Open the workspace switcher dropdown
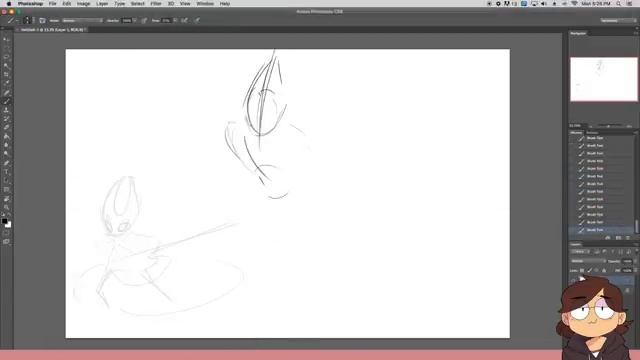Image resolution: width=640 pixels, height=360 pixels. (618, 20)
